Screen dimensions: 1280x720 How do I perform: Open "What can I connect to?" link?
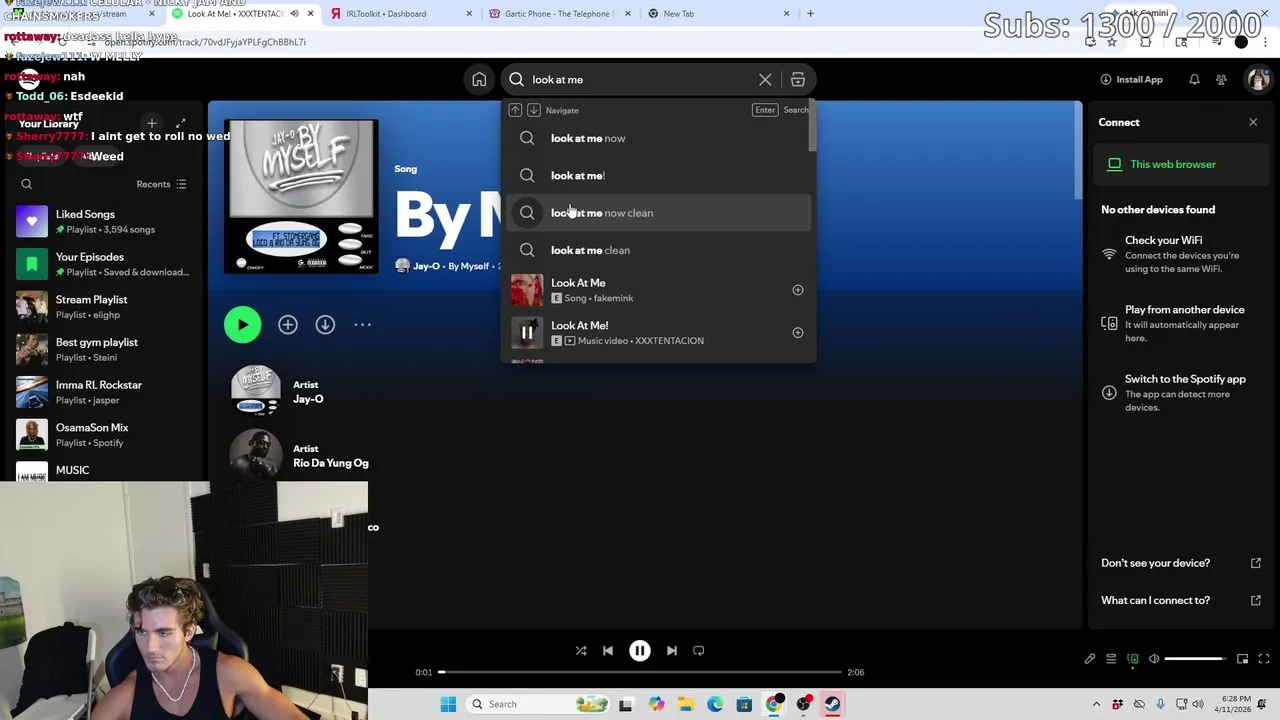coord(1180,600)
